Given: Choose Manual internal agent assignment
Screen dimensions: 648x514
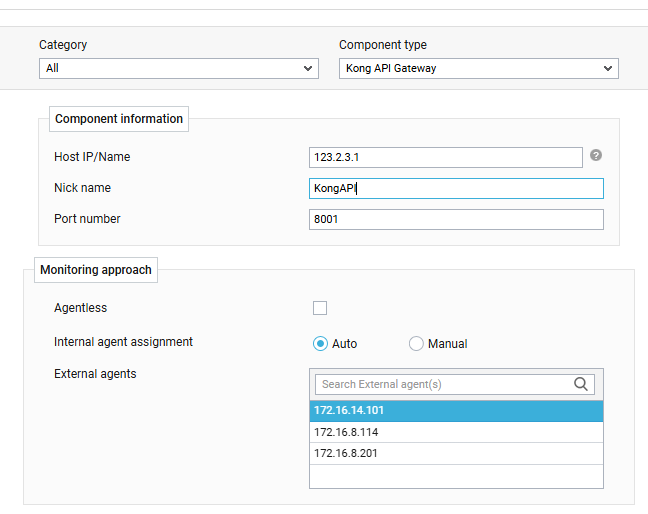Looking at the screenshot, I should [416, 344].
